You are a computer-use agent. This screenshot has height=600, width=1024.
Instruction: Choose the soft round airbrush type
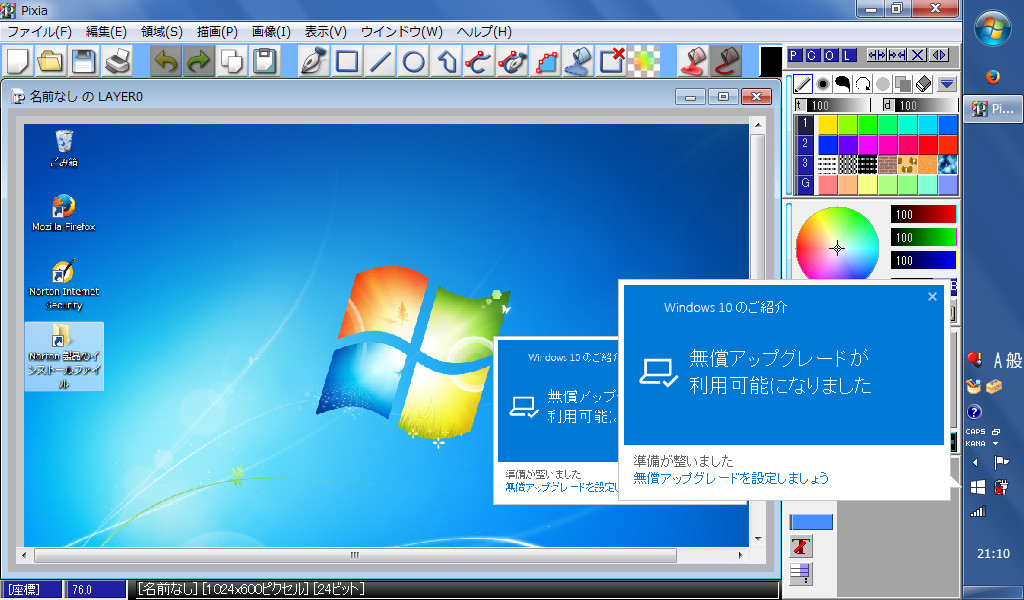click(x=823, y=84)
